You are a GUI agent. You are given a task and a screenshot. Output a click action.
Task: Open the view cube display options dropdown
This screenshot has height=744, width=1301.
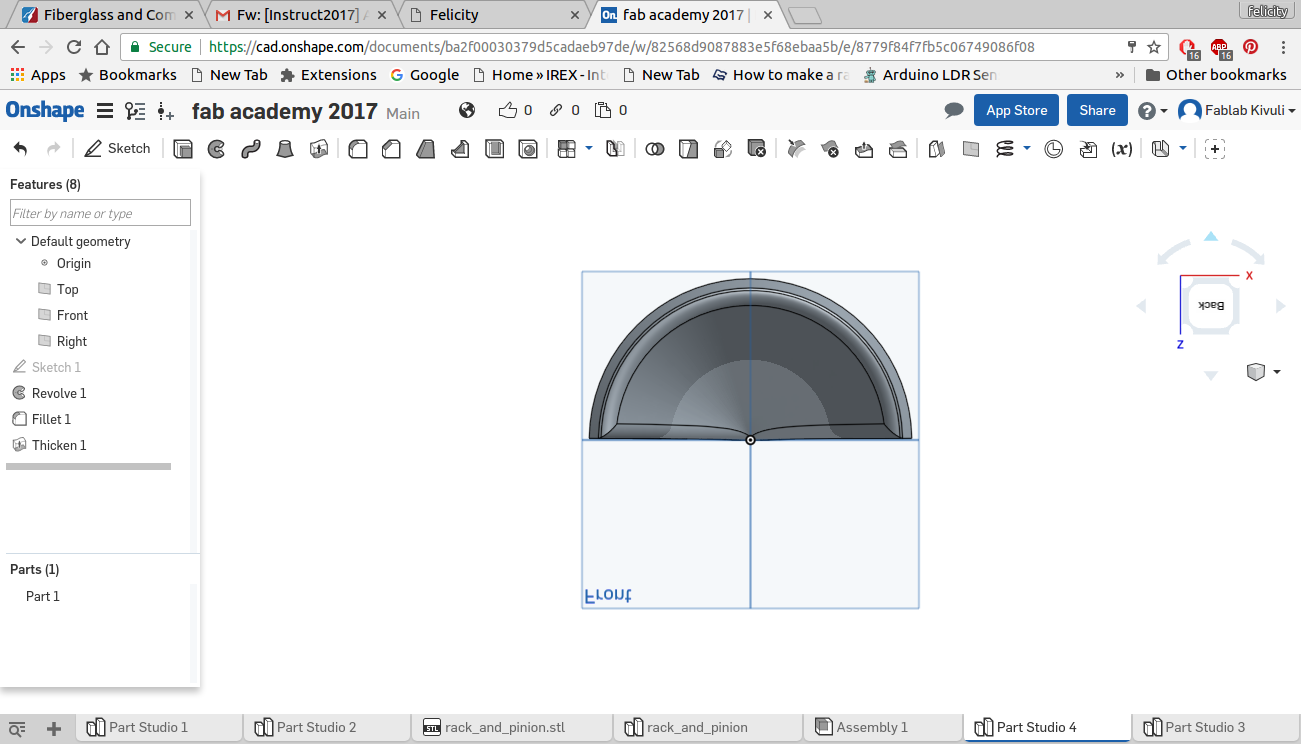1276,372
